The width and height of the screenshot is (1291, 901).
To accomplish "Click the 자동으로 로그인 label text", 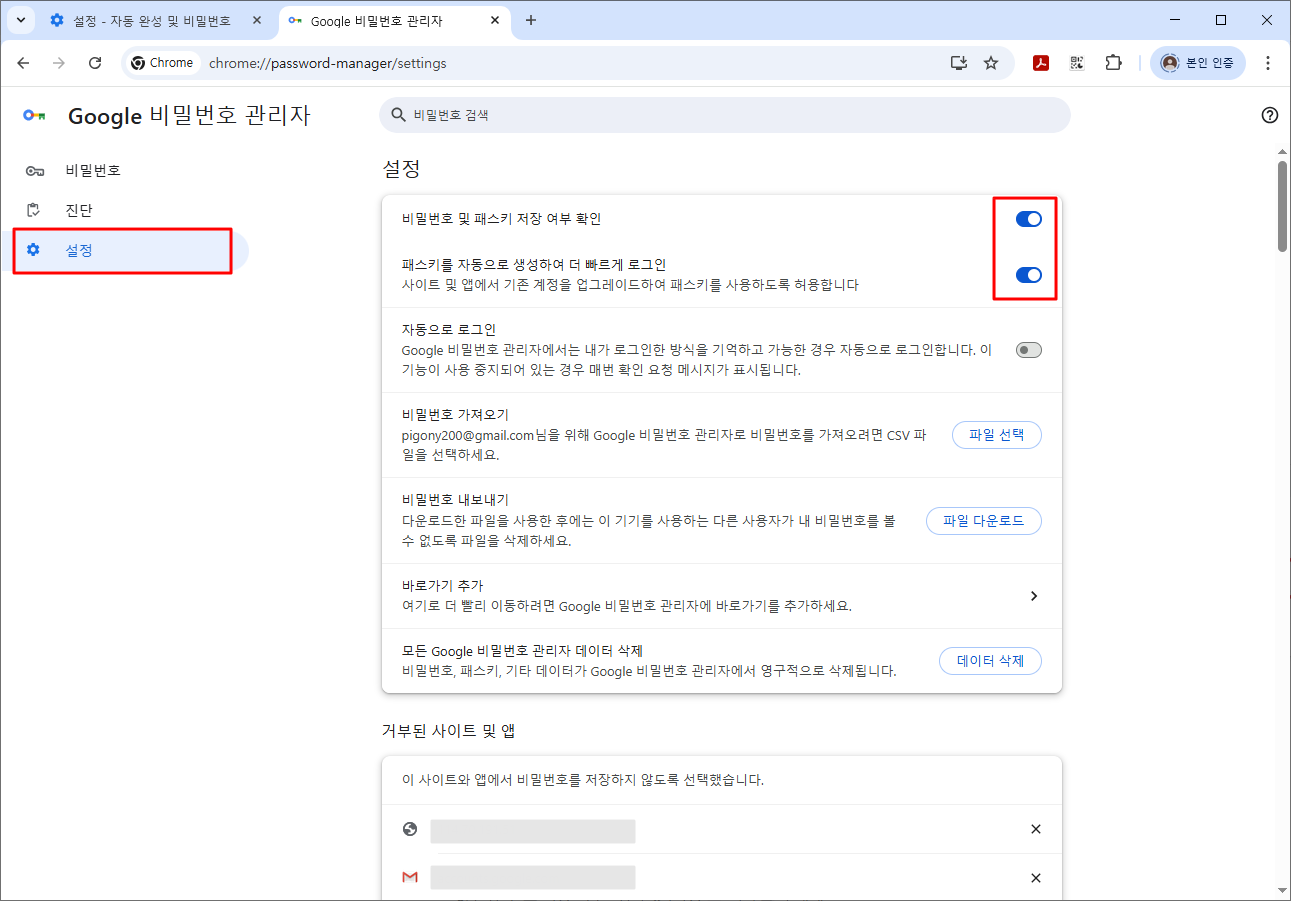I will (x=448, y=329).
